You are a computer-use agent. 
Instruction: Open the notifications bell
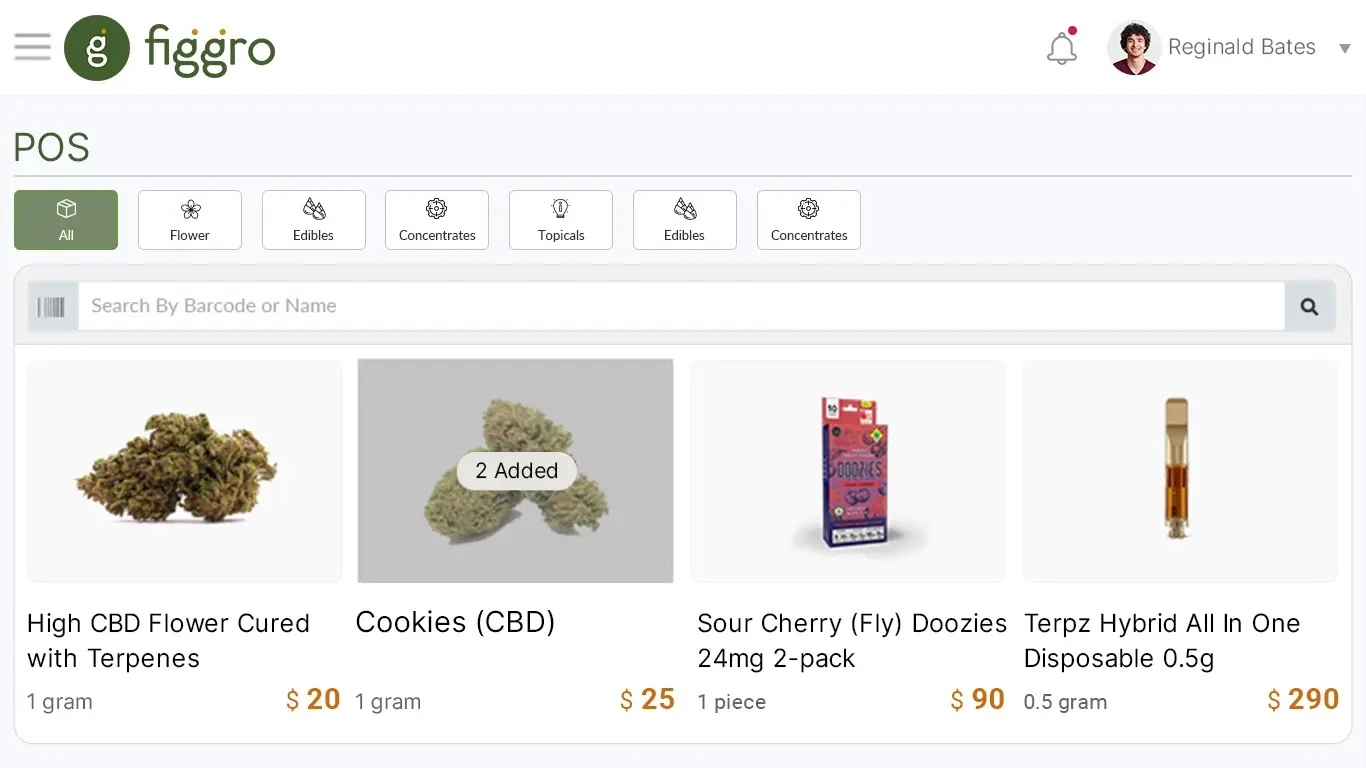point(1062,48)
